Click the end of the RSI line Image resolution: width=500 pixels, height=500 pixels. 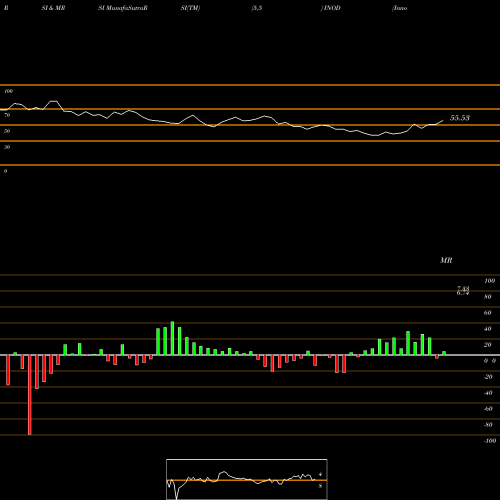click(x=443, y=120)
